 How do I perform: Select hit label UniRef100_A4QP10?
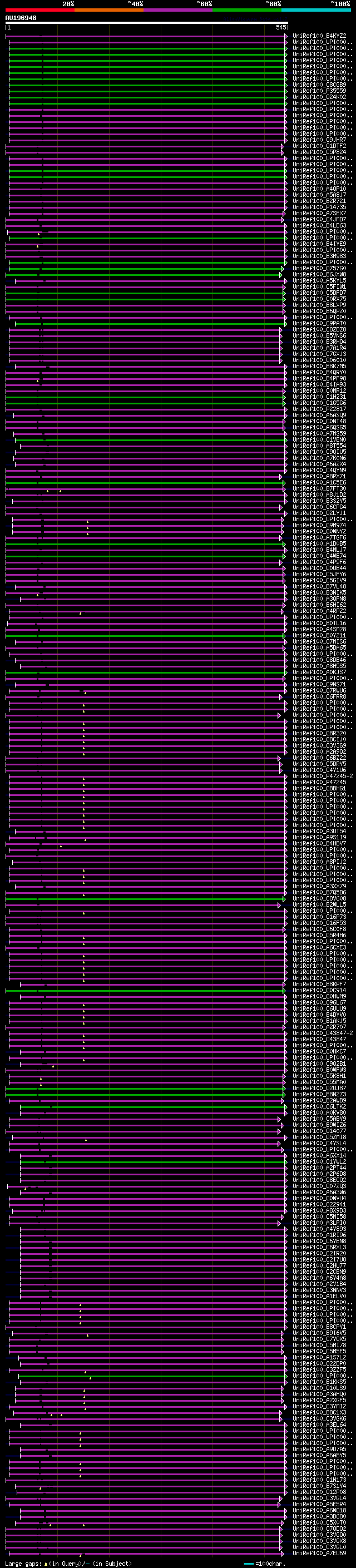pos(319,189)
